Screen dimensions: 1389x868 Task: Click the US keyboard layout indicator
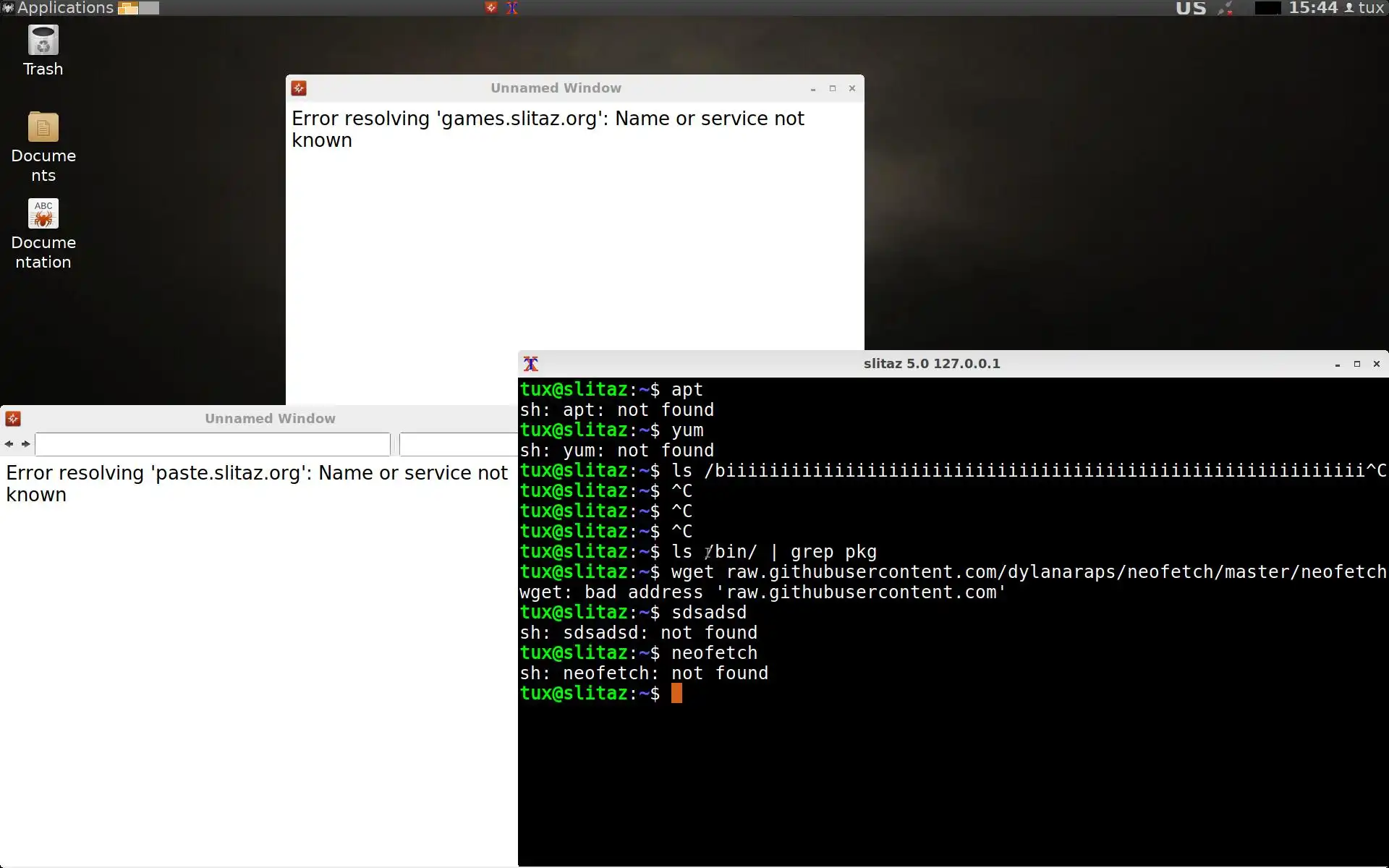(x=1191, y=9)
